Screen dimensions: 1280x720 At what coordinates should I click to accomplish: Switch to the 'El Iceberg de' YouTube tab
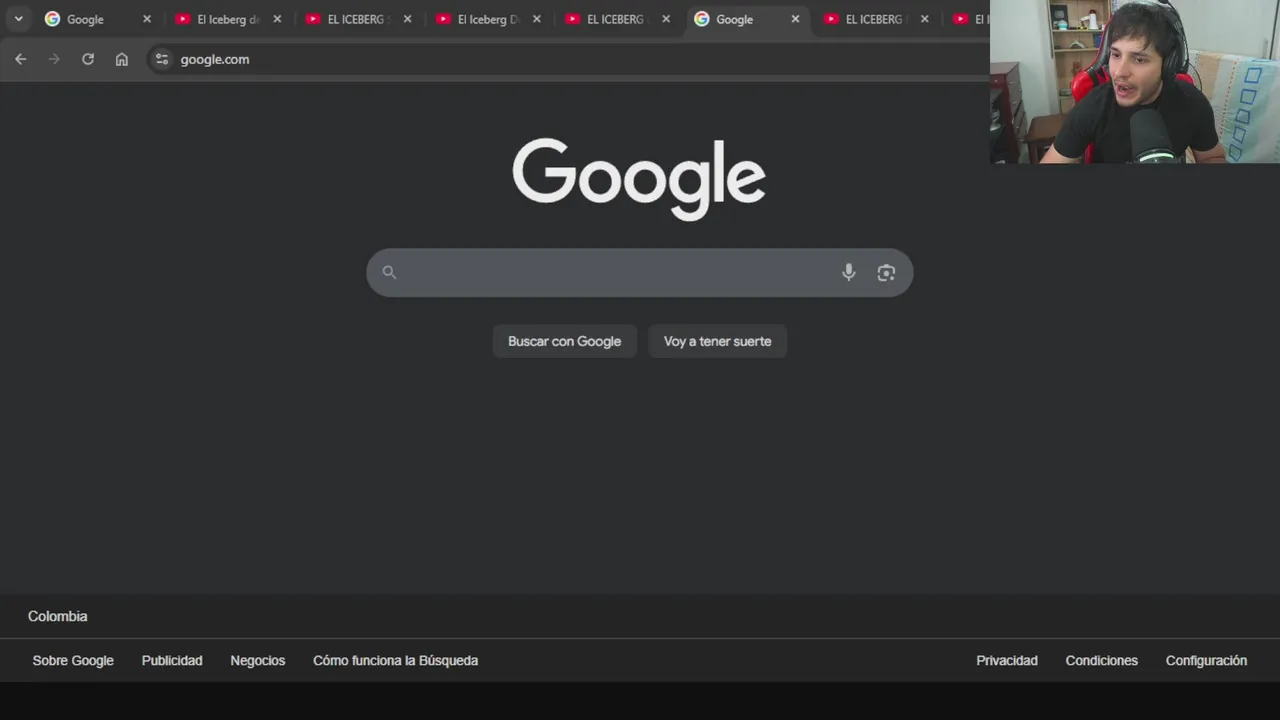pyautogui.click(x=228, y=19)
